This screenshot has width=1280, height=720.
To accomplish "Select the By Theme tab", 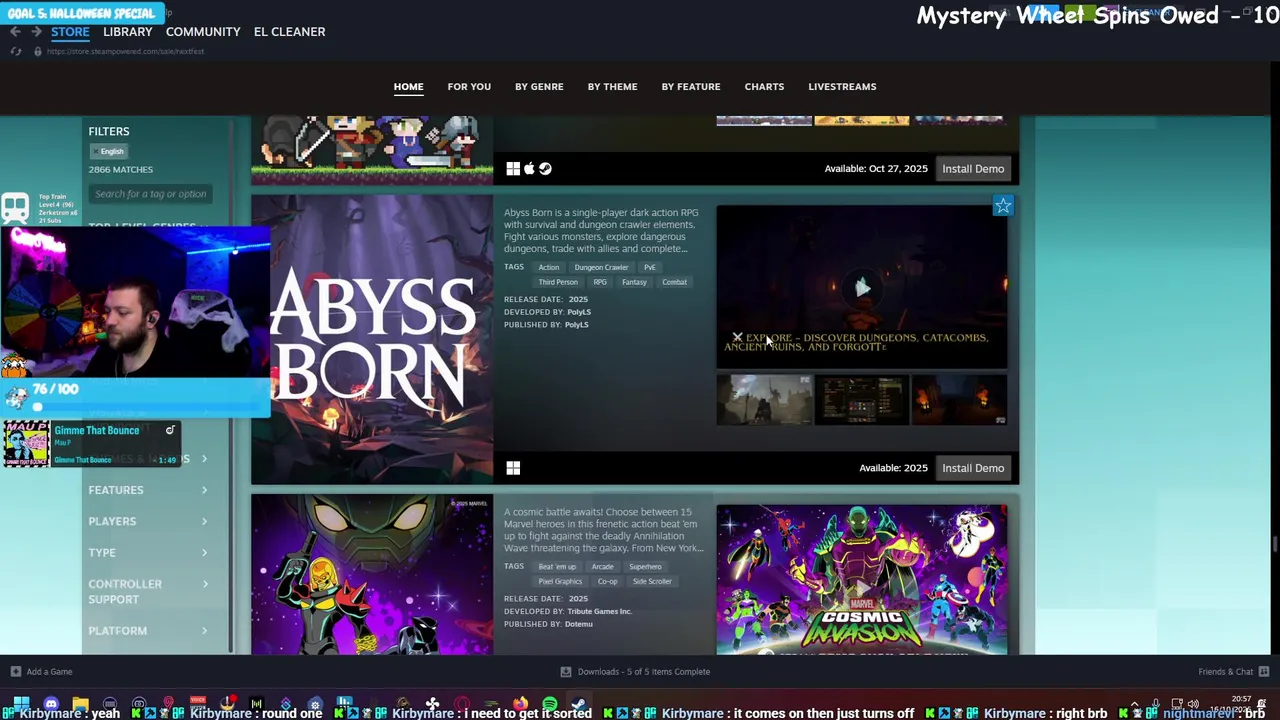I will [x=612, y=87].
